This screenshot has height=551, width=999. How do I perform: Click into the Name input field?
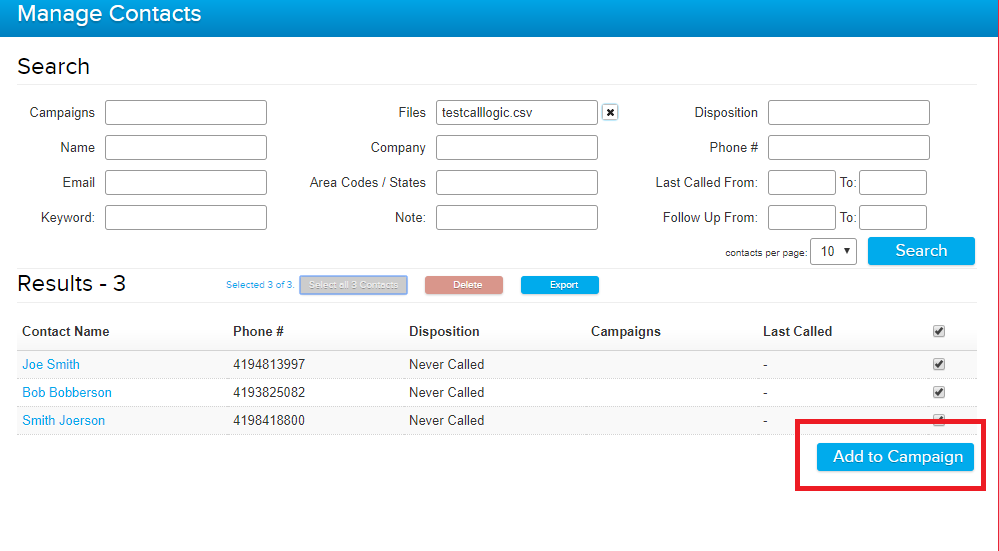(186, 148)
